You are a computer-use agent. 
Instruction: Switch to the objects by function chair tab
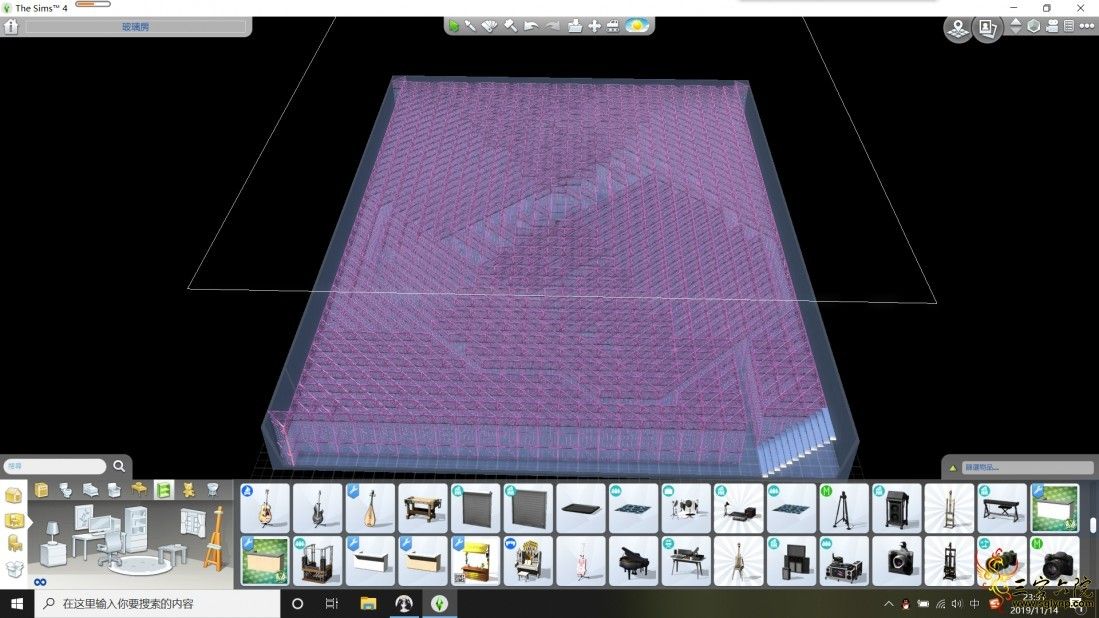pos(13,544)
